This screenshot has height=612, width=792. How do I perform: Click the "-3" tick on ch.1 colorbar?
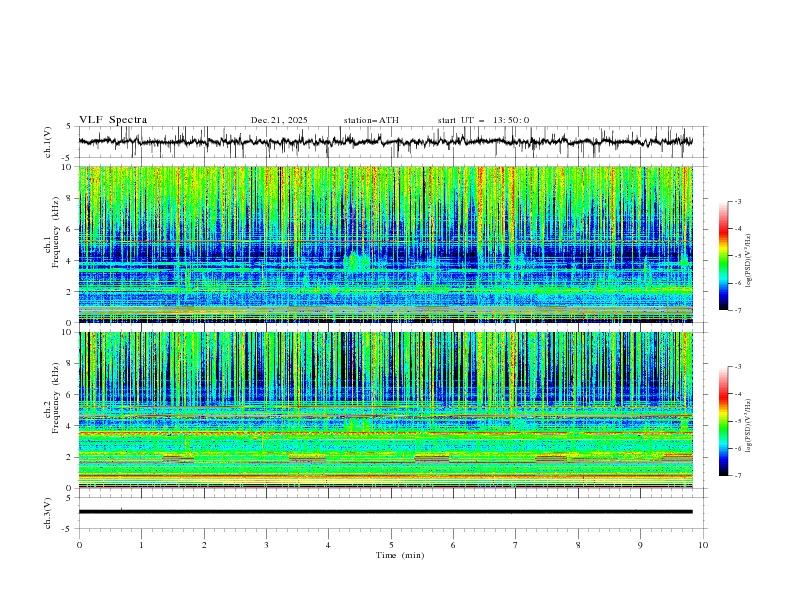click(x=738, y=201)
